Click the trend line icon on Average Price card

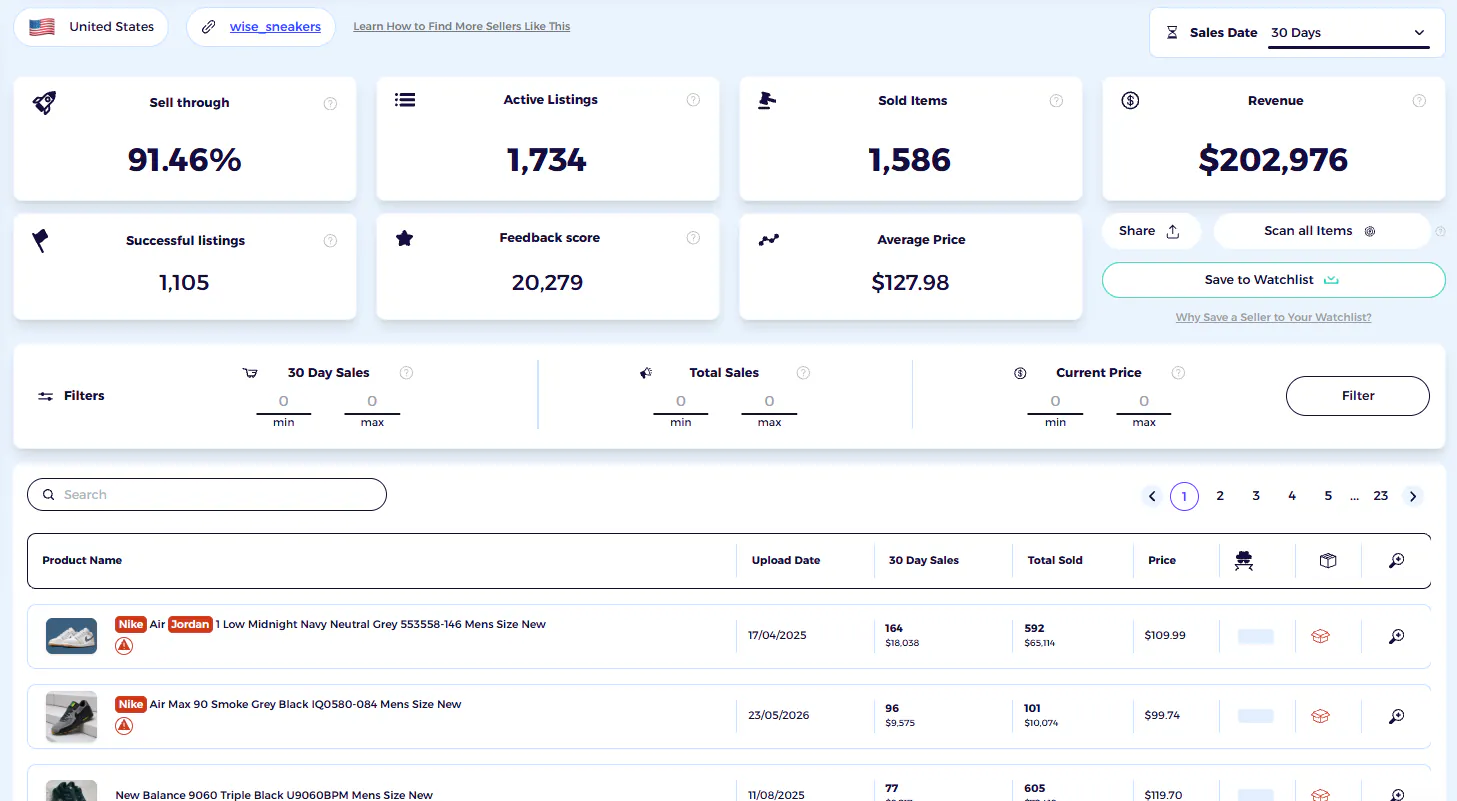(768, 240)
